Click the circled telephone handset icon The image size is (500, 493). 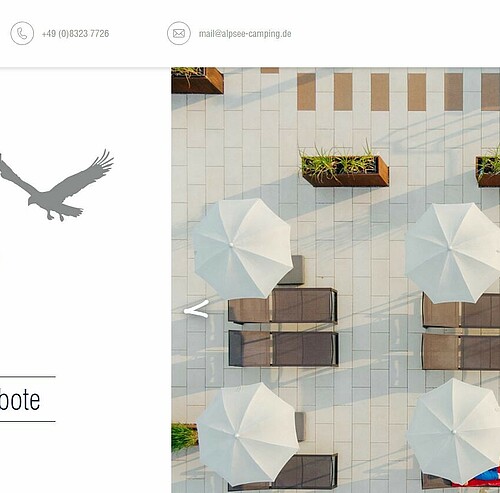click(x=22, y=33)
